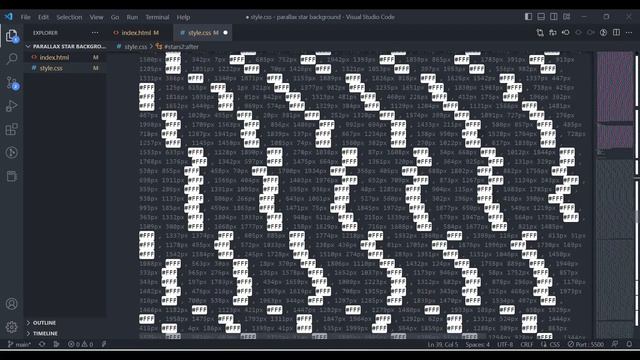Open style.css in the Explorer tree
The image size is (640, 360).
coord(65,68)
